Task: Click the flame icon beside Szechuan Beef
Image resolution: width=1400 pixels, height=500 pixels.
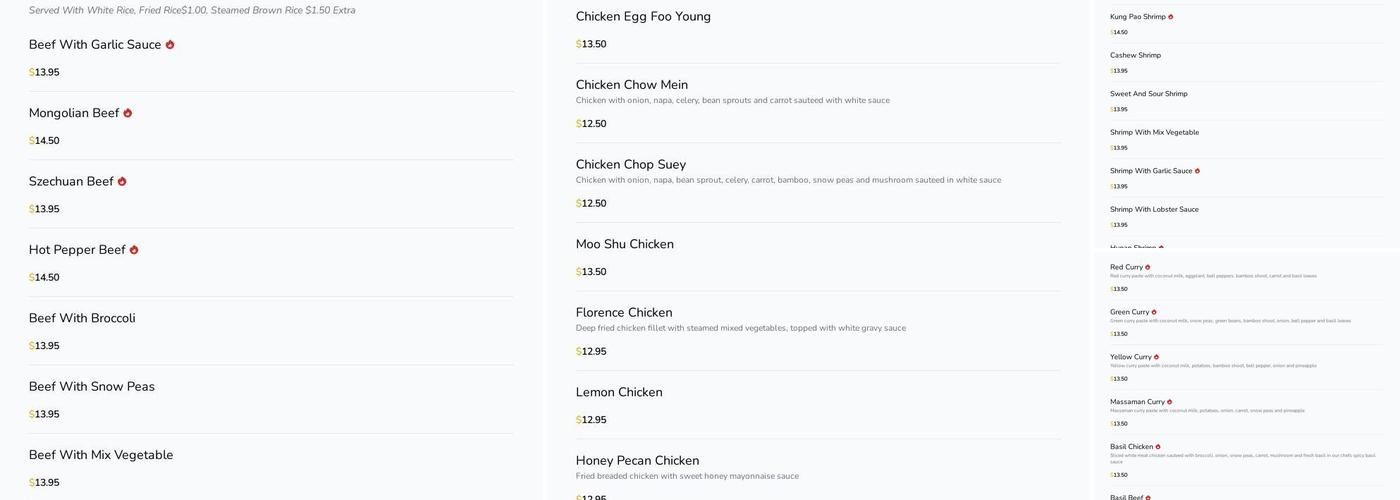Action: 122,182
